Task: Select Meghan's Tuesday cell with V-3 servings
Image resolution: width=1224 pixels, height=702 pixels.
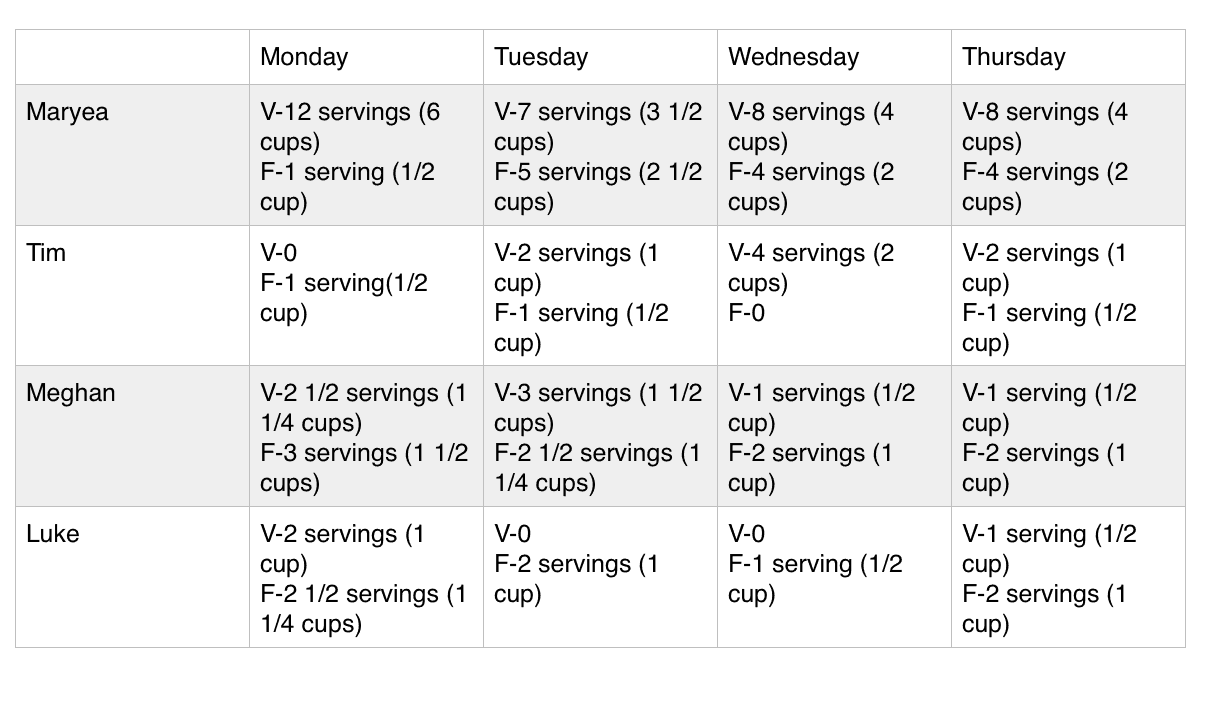Action: coord(600,436)
